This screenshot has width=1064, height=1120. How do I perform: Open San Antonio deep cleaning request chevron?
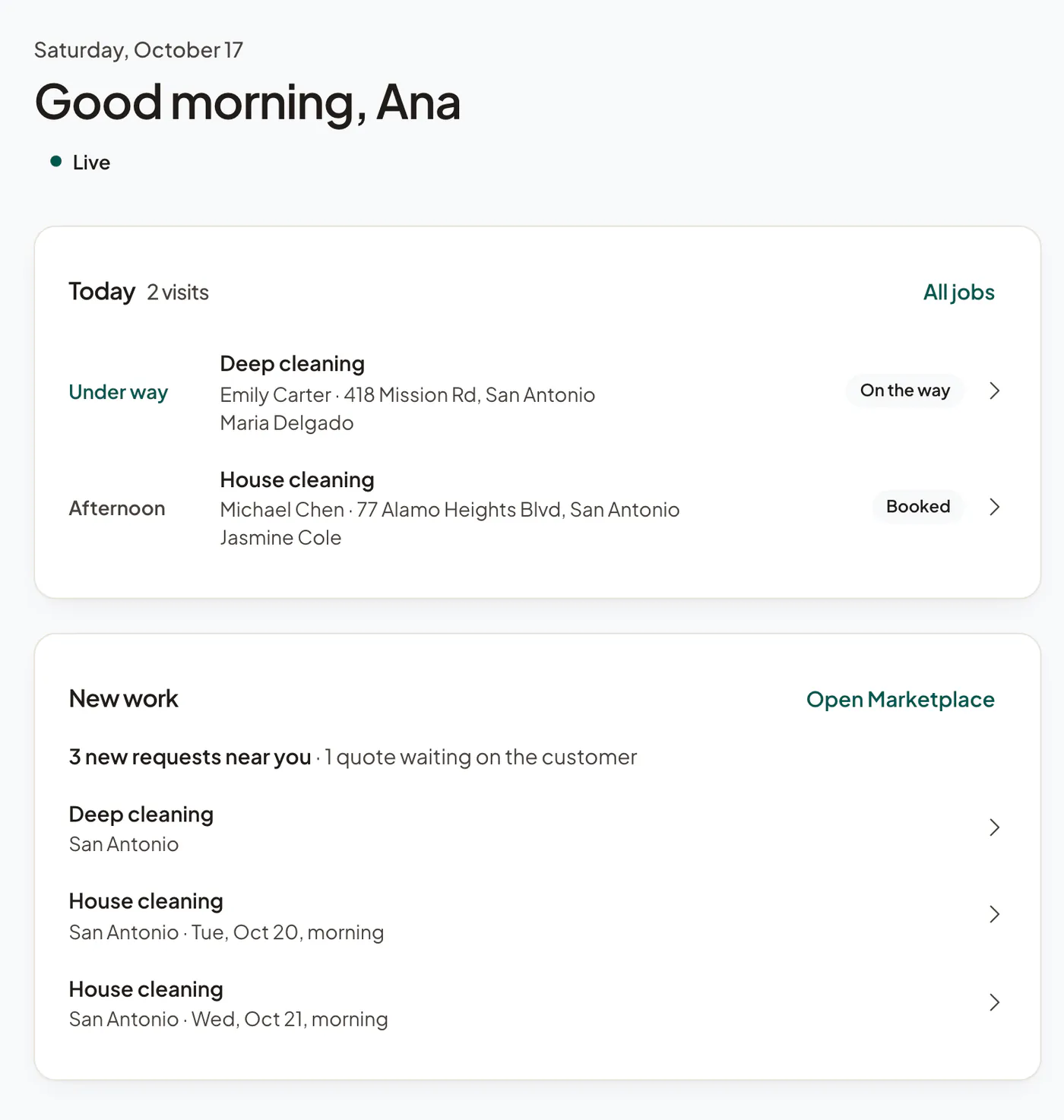click(x=994, y=827)
